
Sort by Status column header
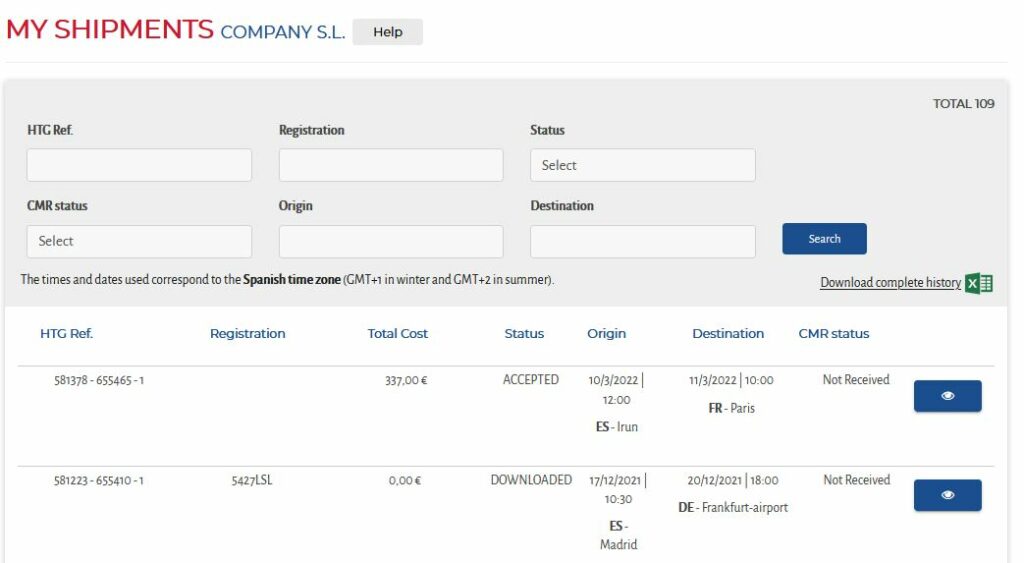tap(524, 333)
